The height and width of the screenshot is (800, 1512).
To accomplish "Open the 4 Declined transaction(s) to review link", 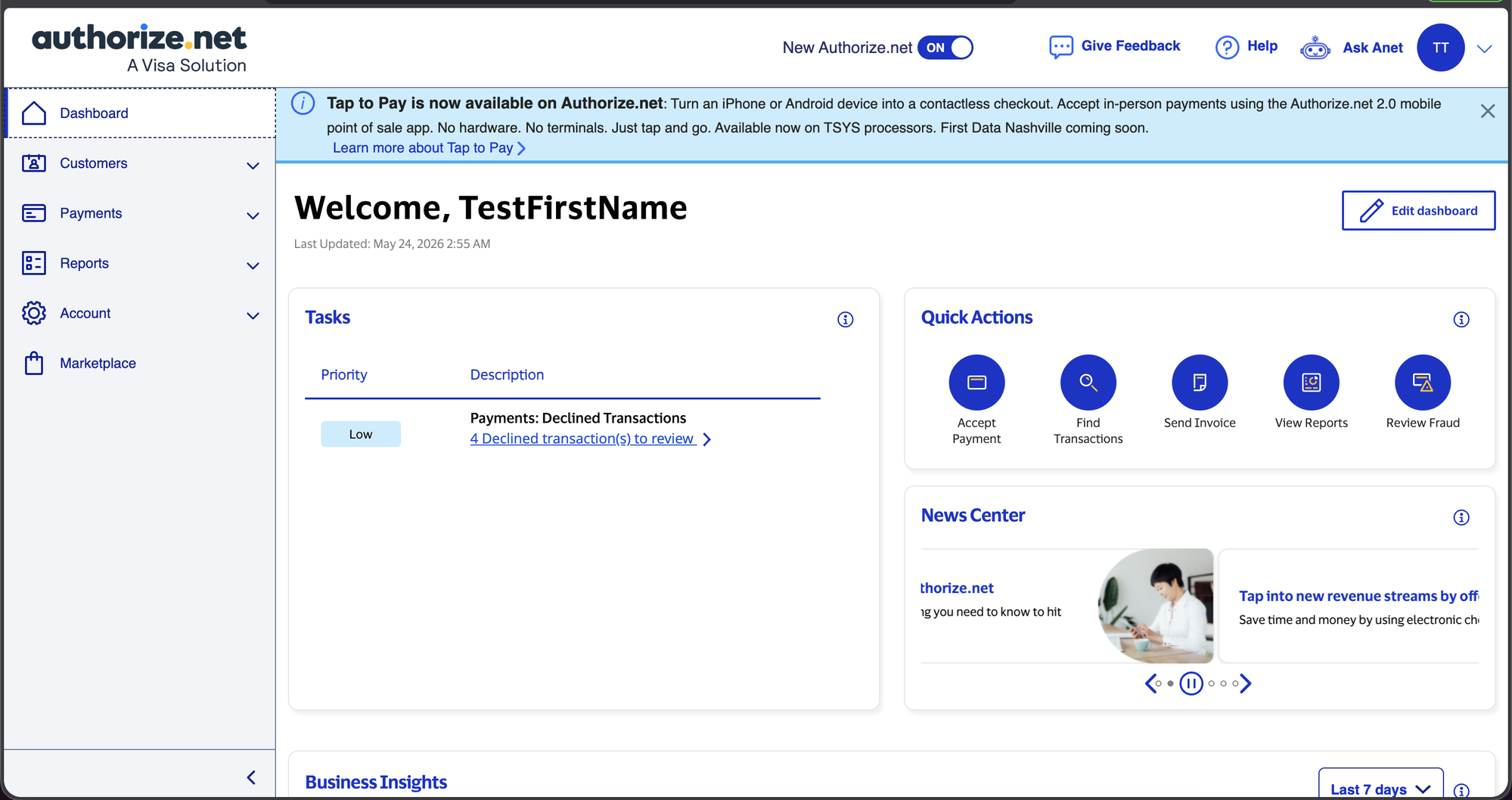I will pyautogui.click(x=582, y=439).
